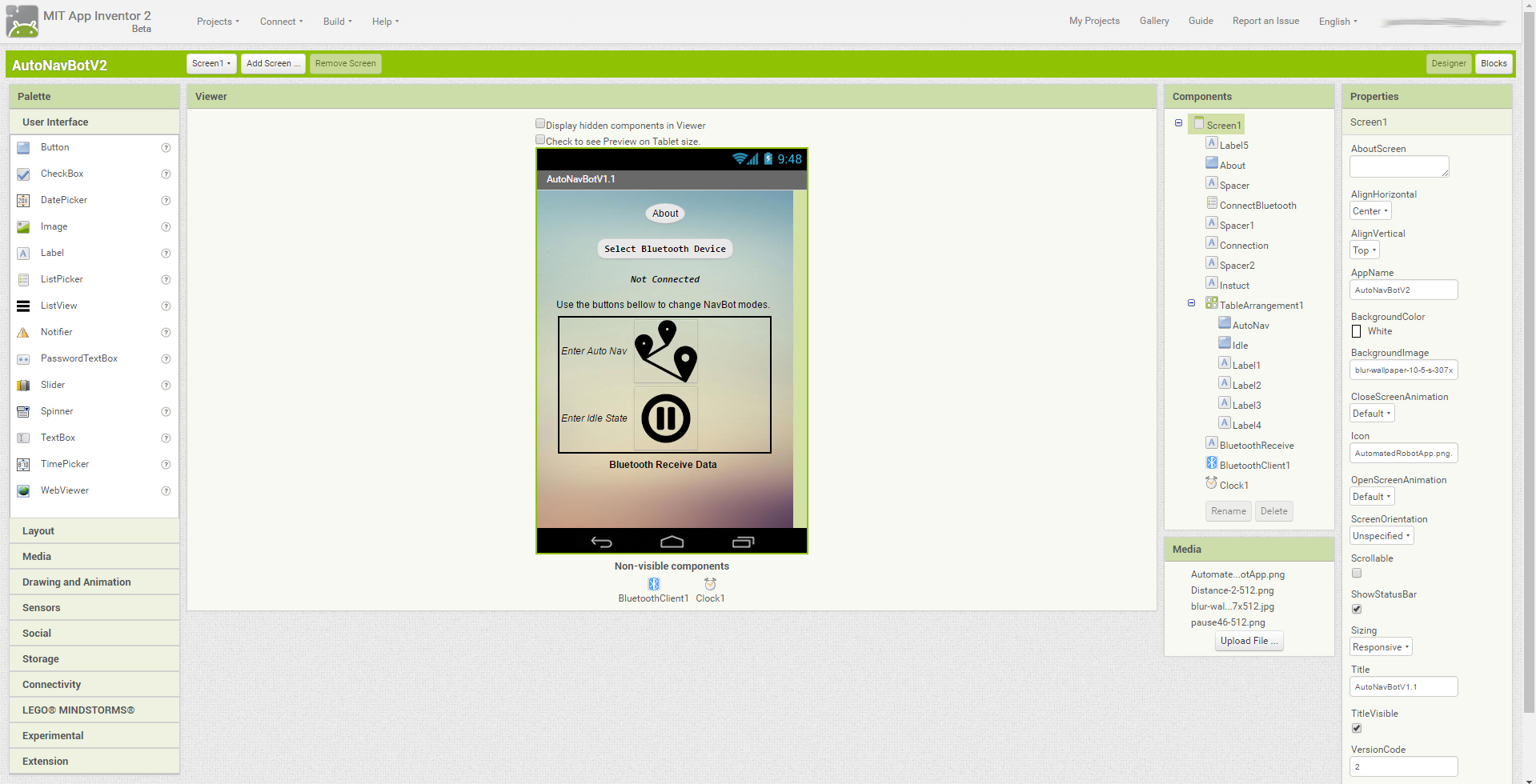
Task: Open the ScreenOrientation Unspecified dropdown
Action: pyautogui.click(x=1382, y=536)
